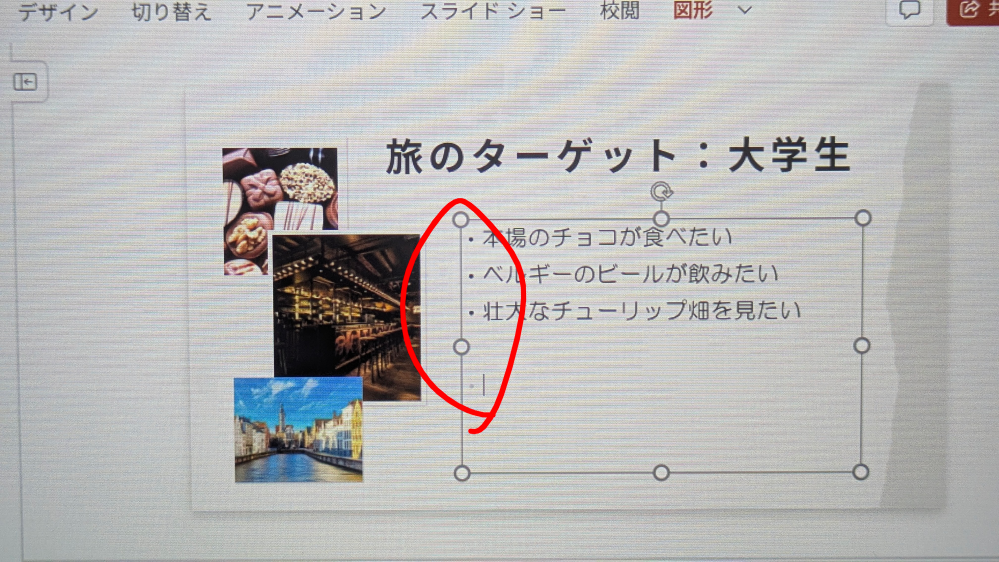Click the top-right corner handle of text box
Screen dimensions: 999x562
pyautogui.click(x=863, y=218)
